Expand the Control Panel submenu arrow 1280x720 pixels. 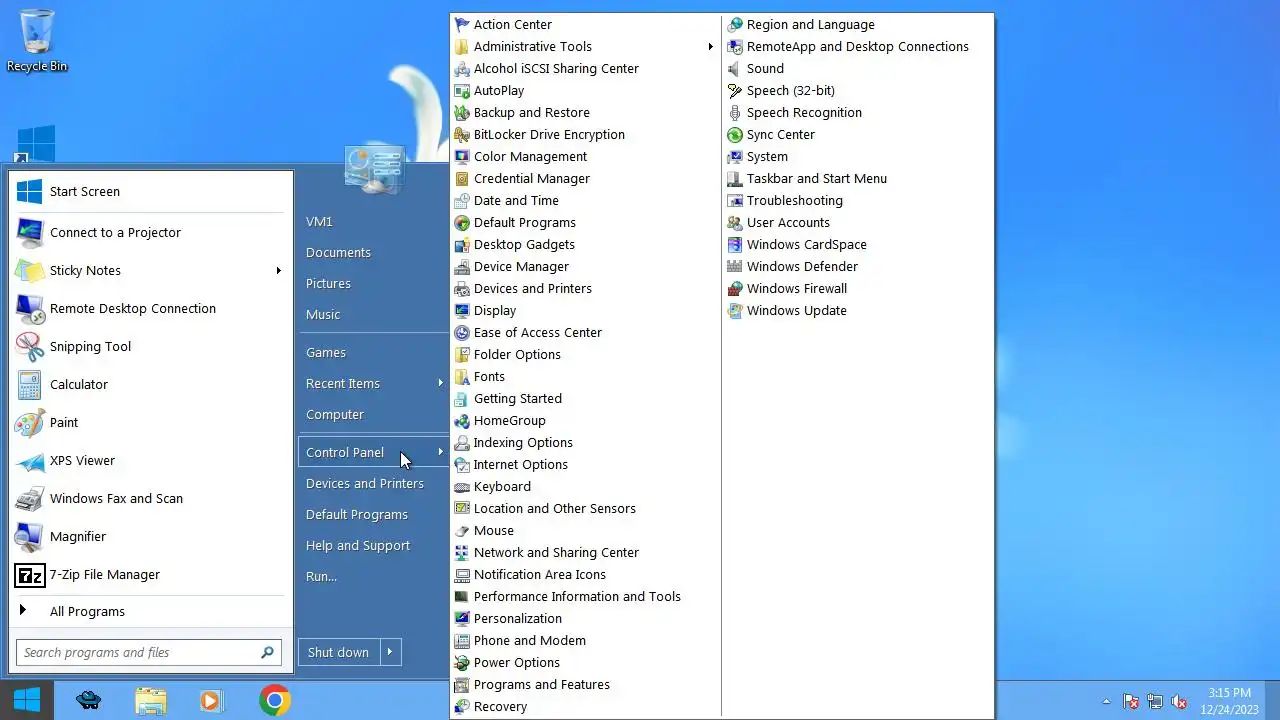pyautogui.click(x=440, y=452)
